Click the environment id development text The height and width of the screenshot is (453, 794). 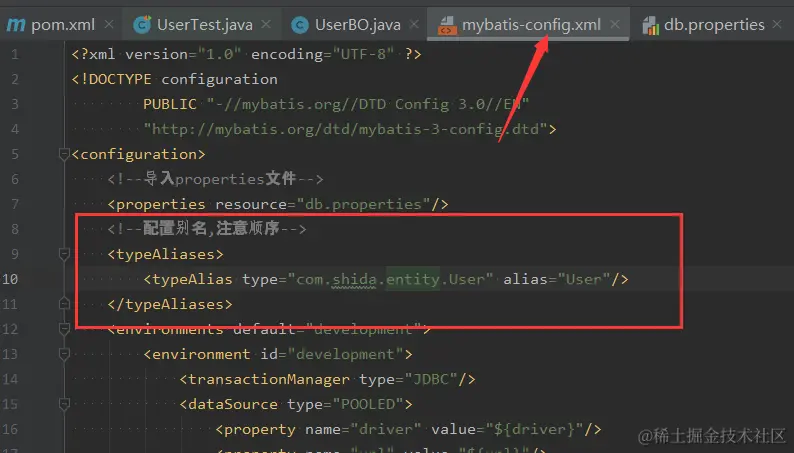coord(277,354)
